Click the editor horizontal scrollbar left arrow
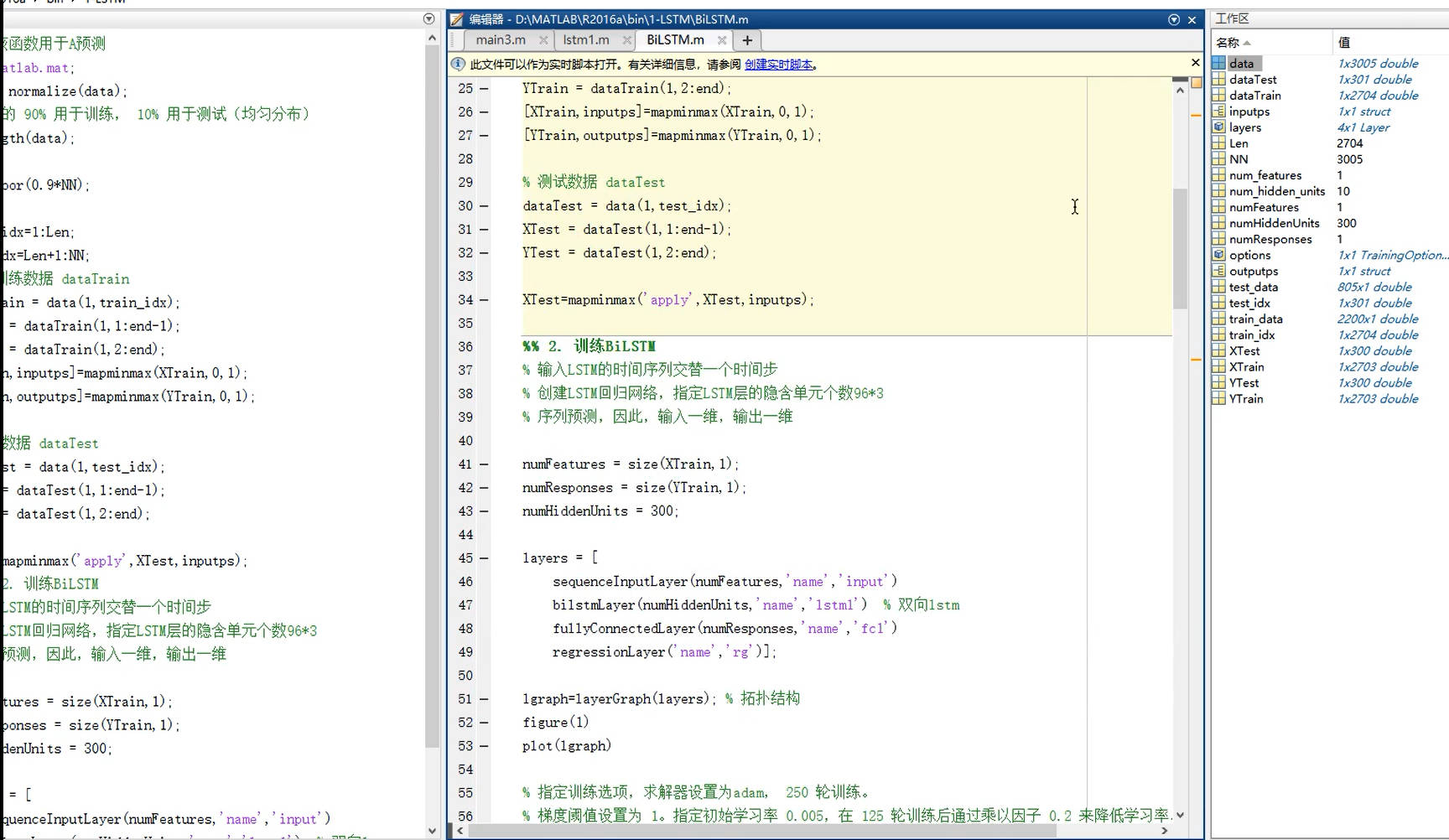The width and height of the screenshot is (1449, 840). coord(459,831)
